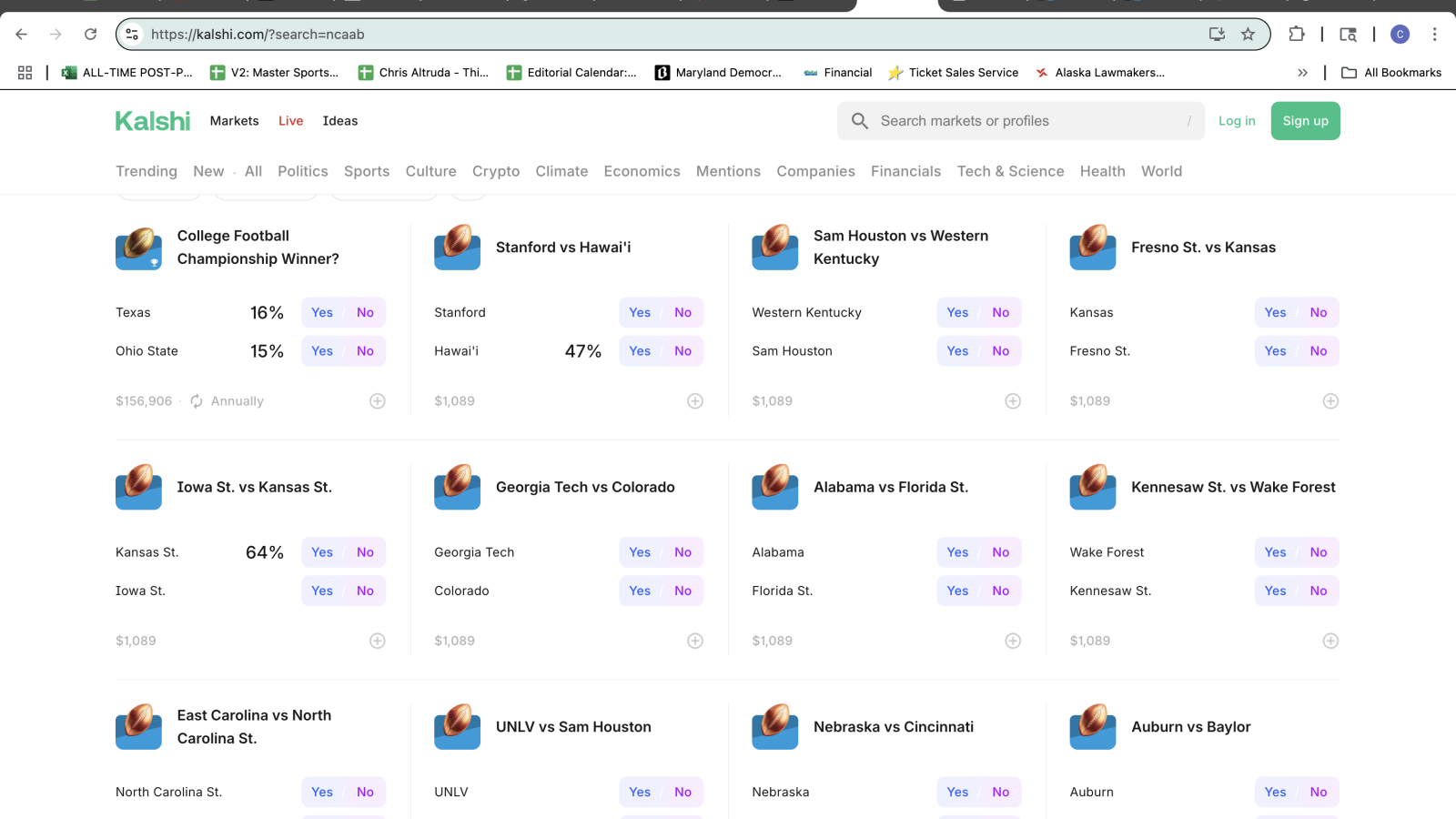
Task: Switch to the Trending tab
Action: (147, 171)
